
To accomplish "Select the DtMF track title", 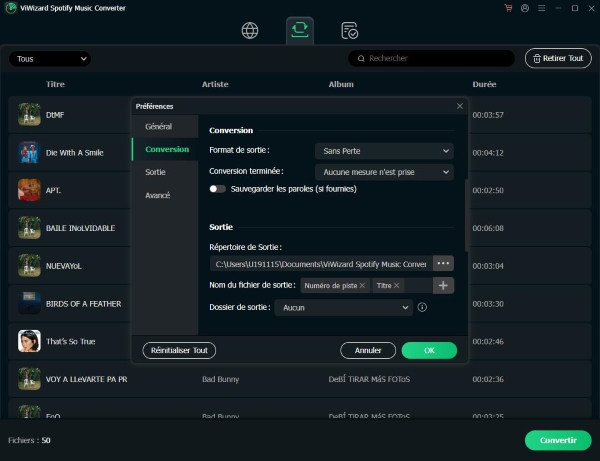I will point(55,115).
